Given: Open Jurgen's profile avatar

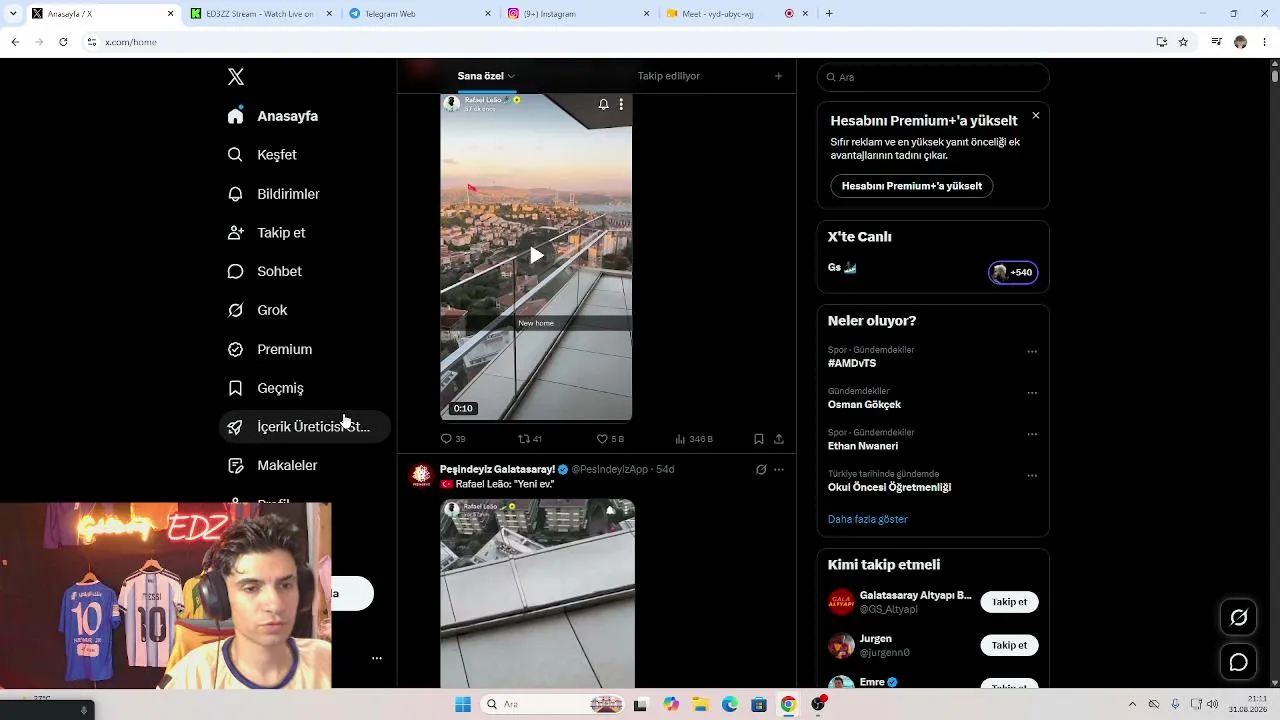Looking at the screenshot, I should tap(841, 645).
